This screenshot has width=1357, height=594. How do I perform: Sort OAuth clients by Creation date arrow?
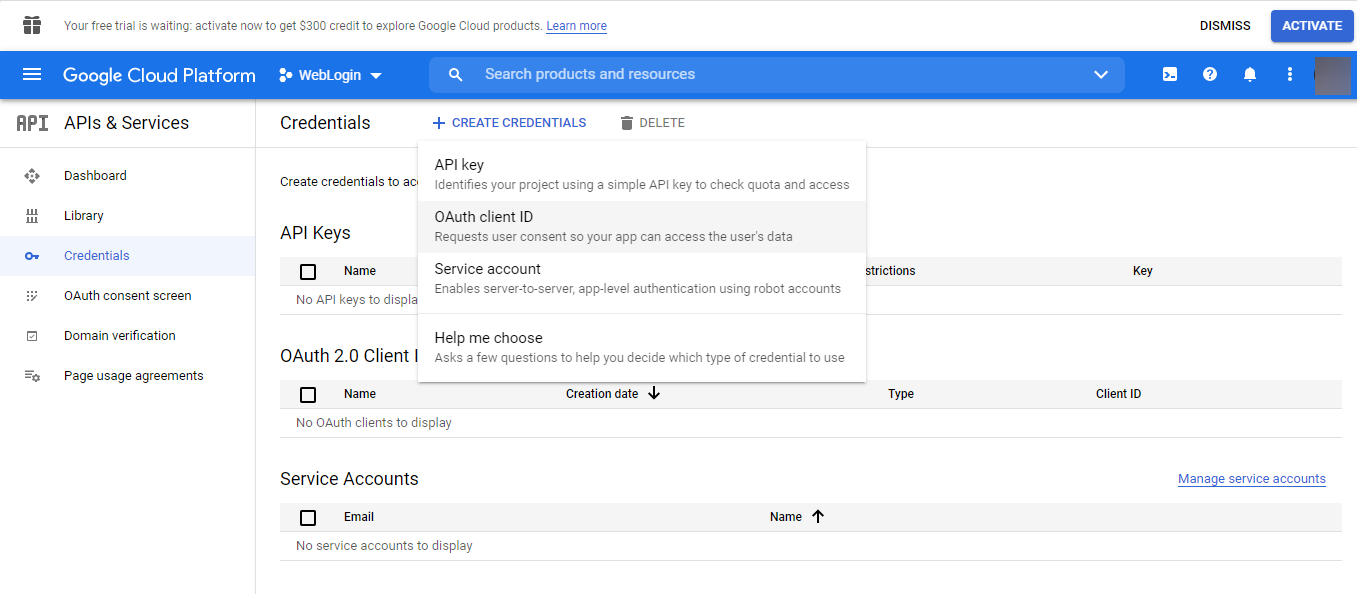tap(654, 393)
